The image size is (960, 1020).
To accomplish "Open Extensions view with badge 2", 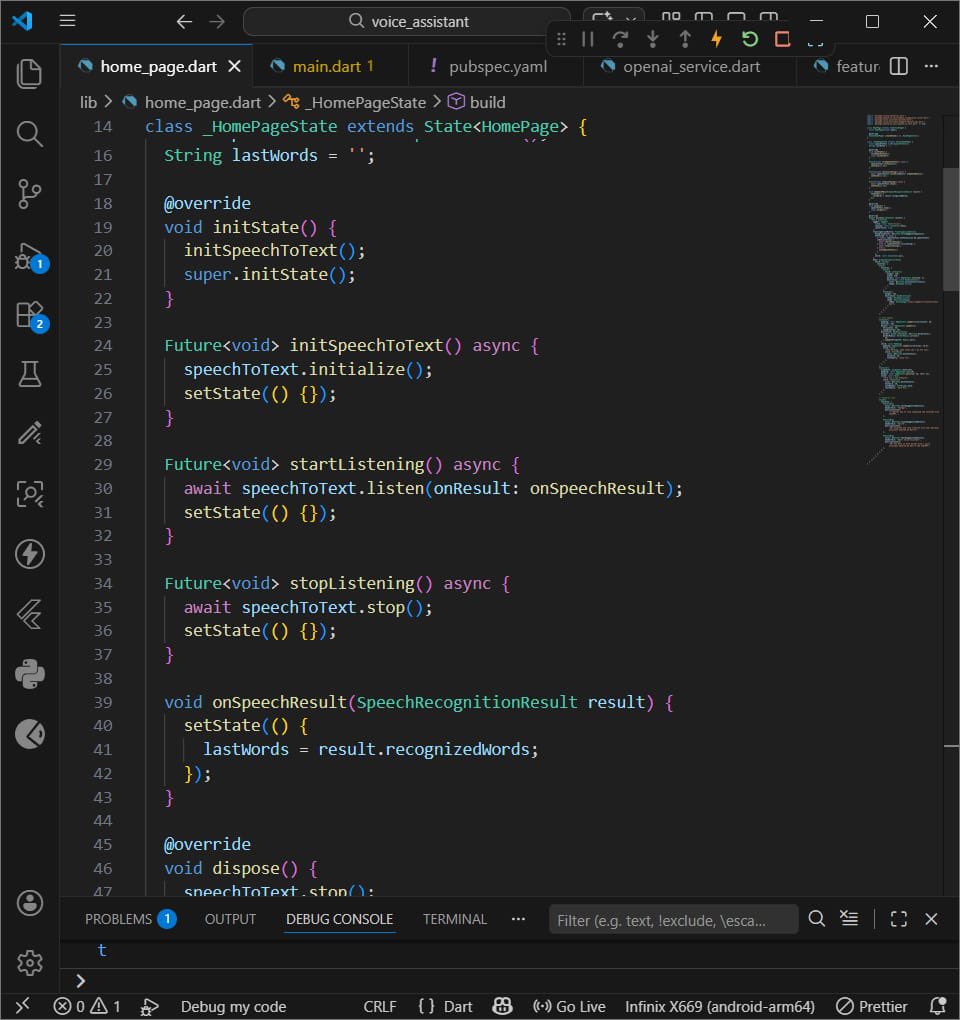I will click(x=31, y=315).
